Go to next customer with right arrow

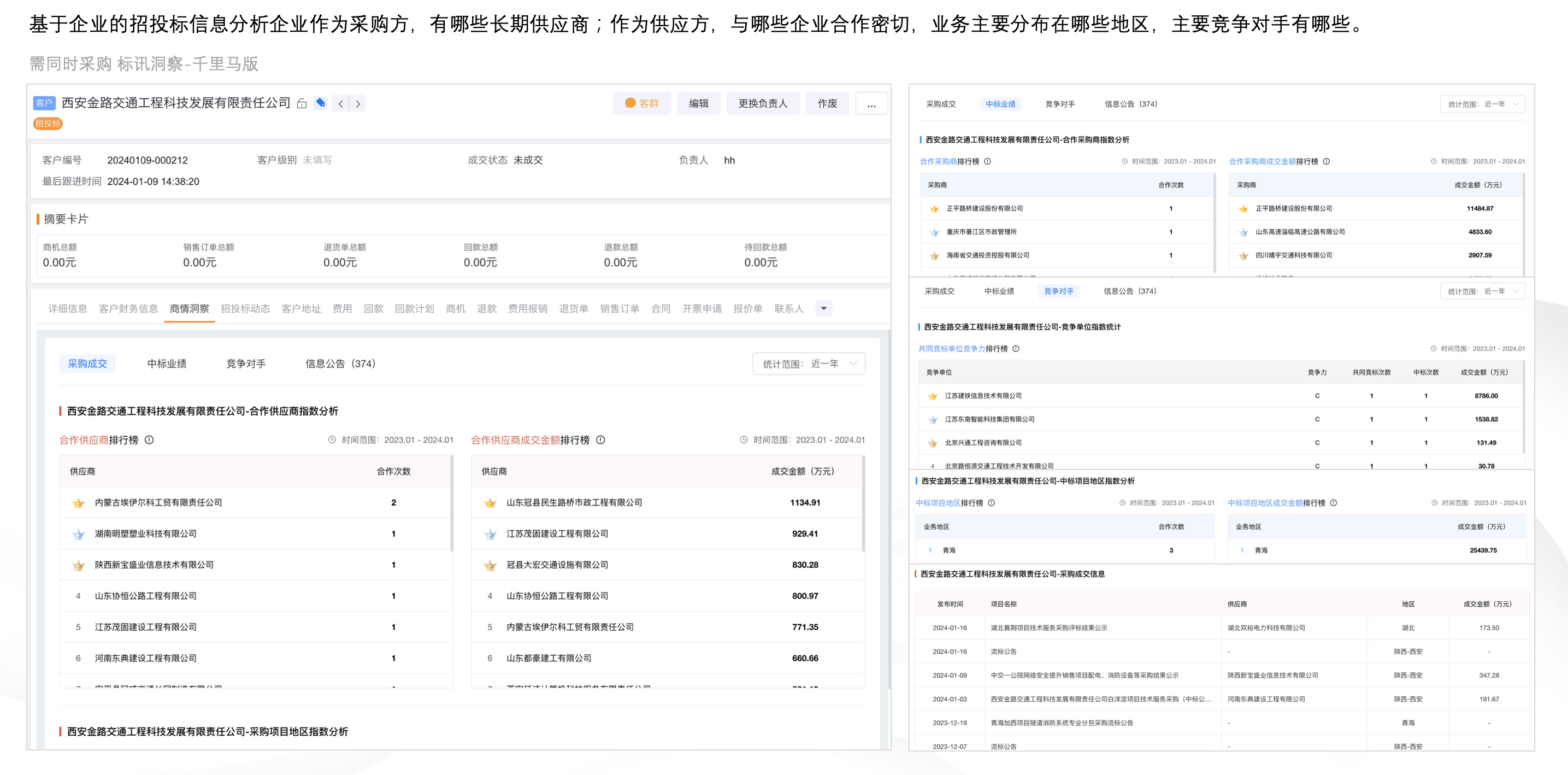(358, 103)
